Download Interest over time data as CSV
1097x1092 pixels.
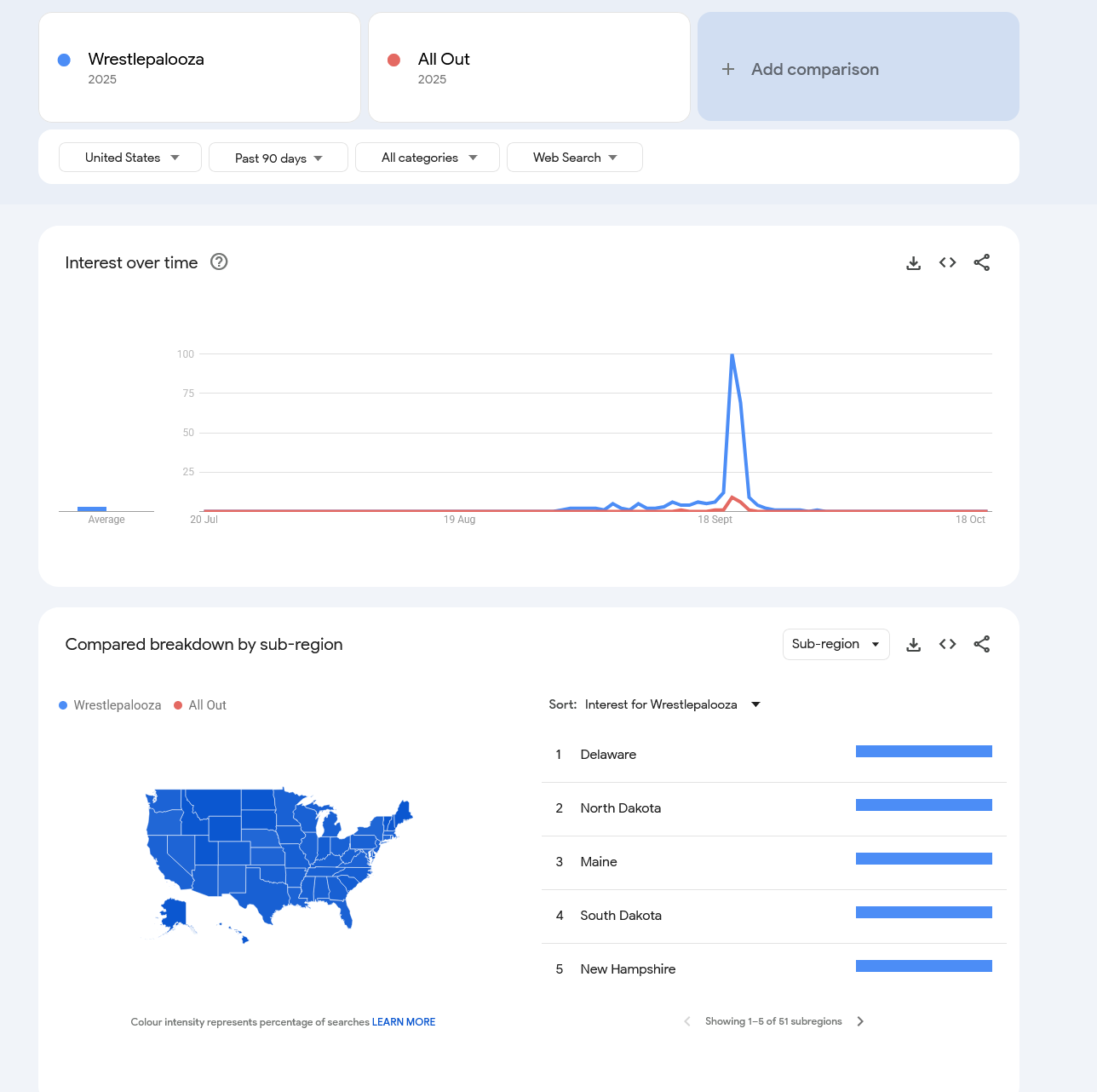[913, 263]
